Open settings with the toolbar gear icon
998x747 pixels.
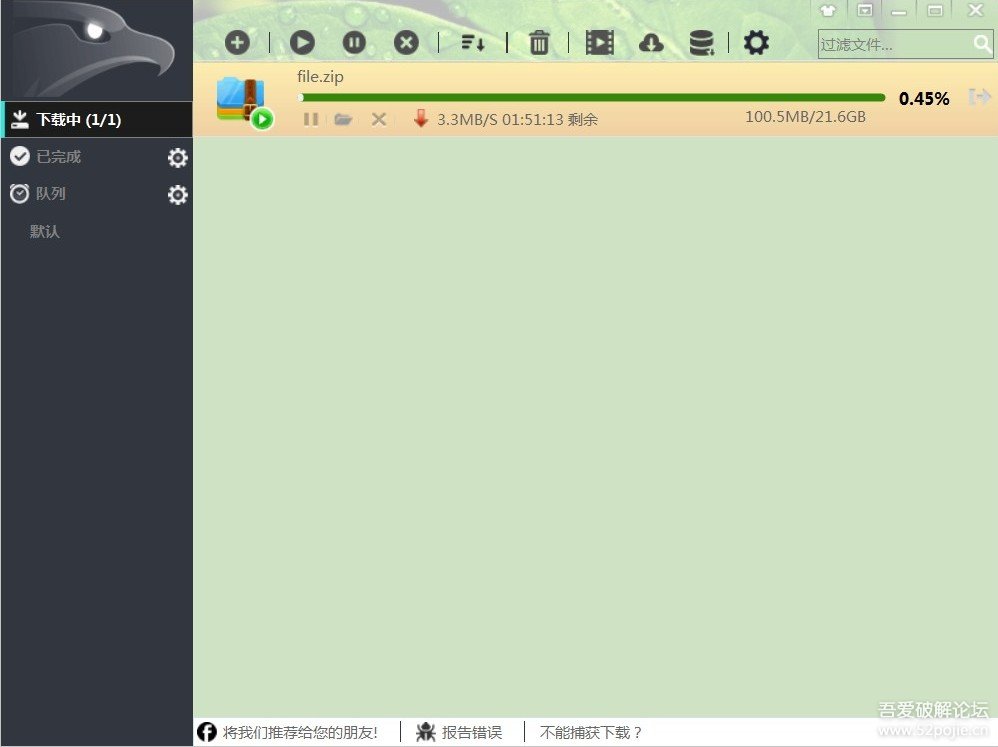coord(757,42)
